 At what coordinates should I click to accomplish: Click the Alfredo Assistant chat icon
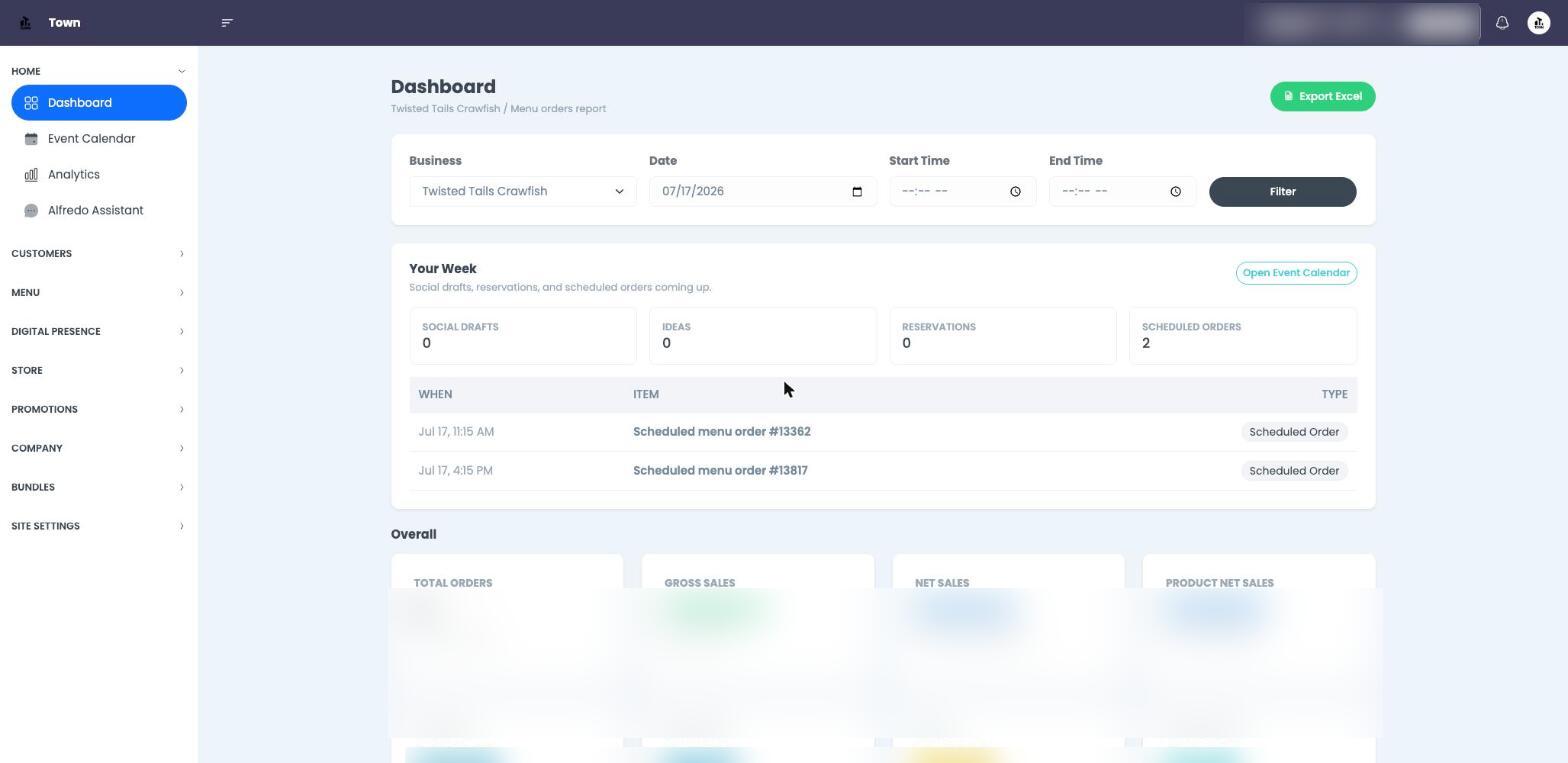tap(31, 211)
